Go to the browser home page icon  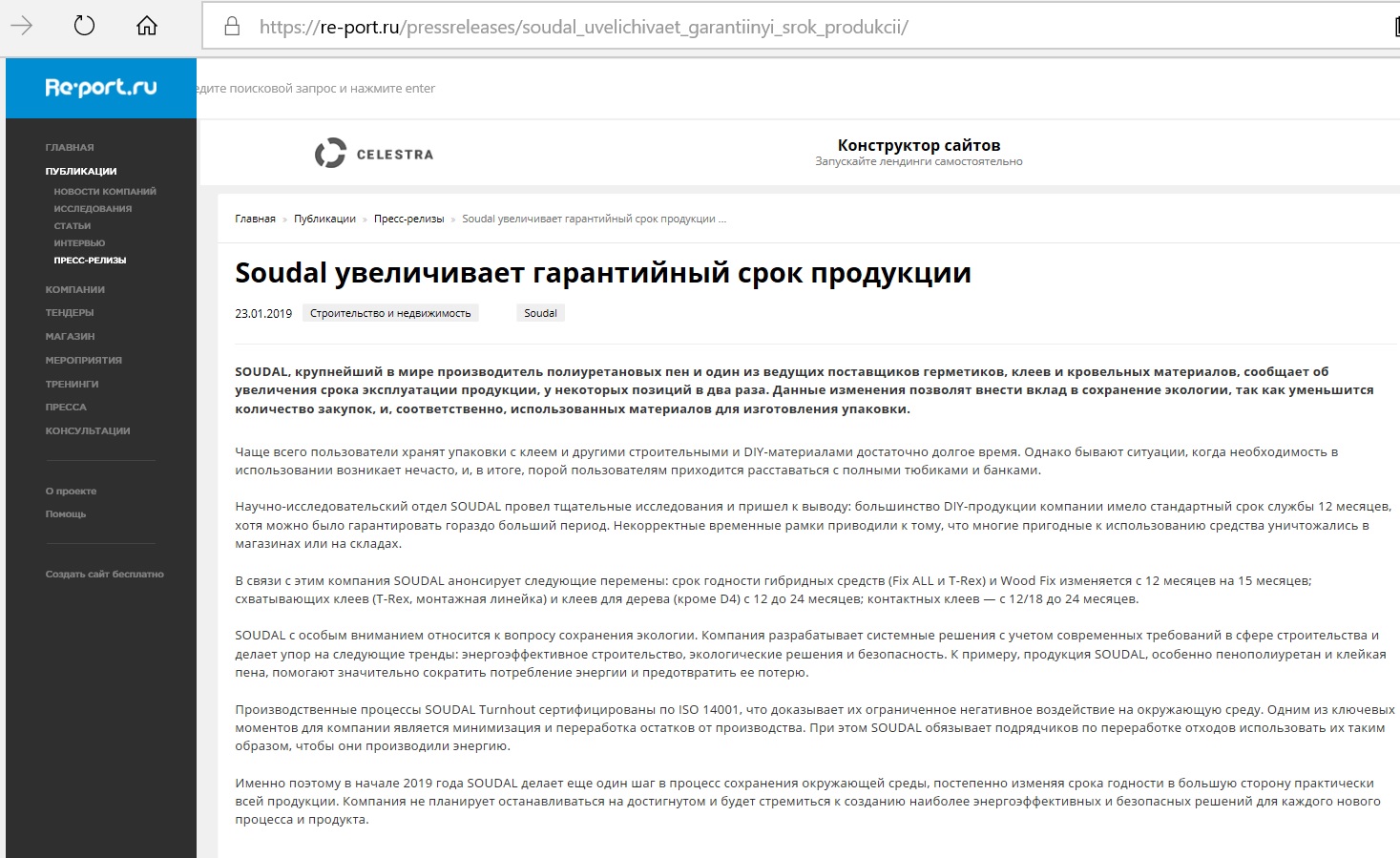pos(147,26)
